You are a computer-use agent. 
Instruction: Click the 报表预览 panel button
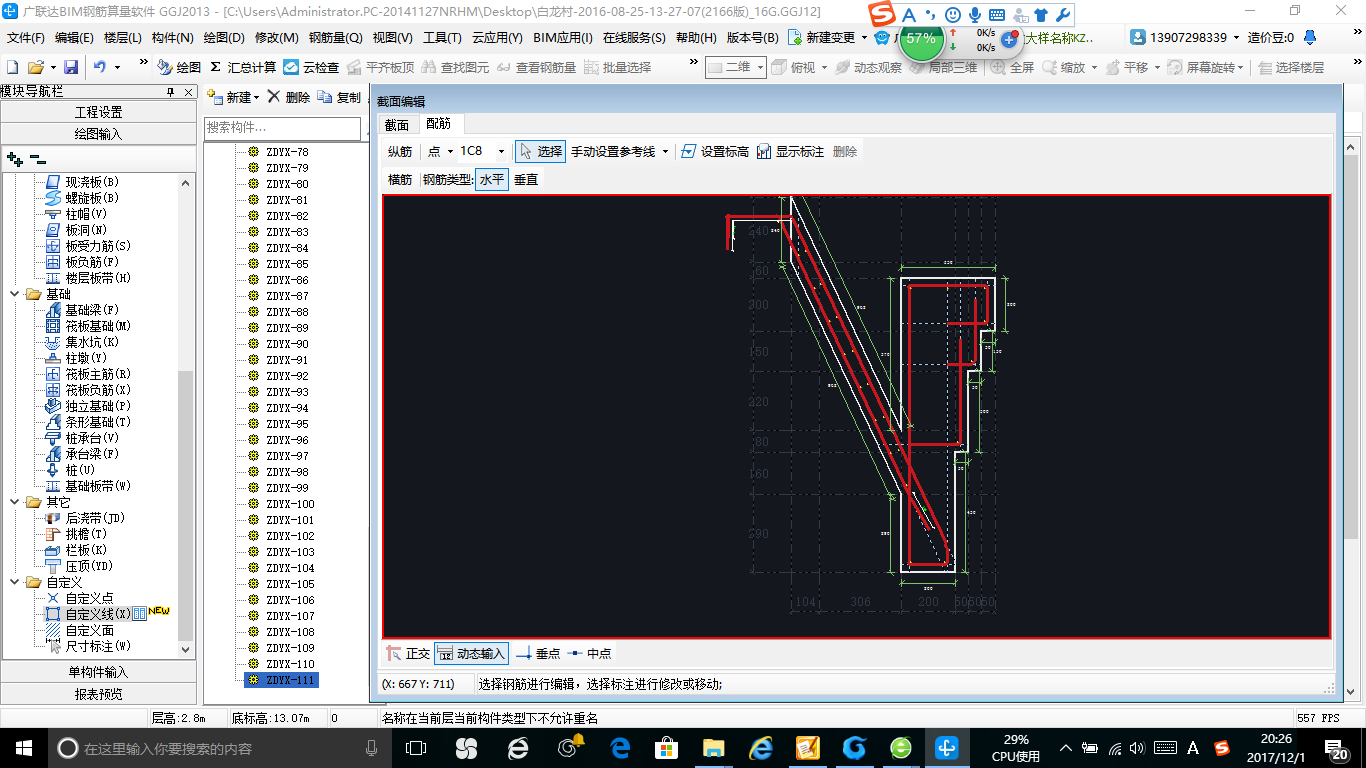(99, 694)
